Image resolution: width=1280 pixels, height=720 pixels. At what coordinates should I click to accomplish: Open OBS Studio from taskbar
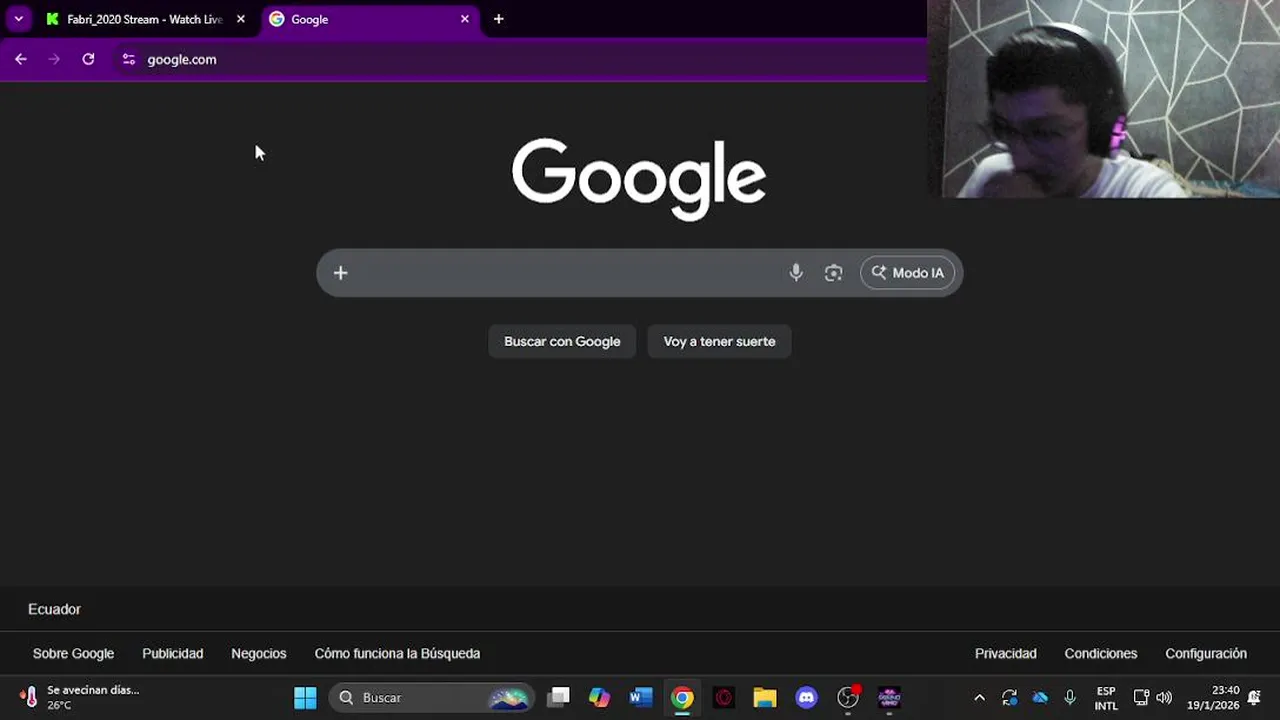[848, 697]
